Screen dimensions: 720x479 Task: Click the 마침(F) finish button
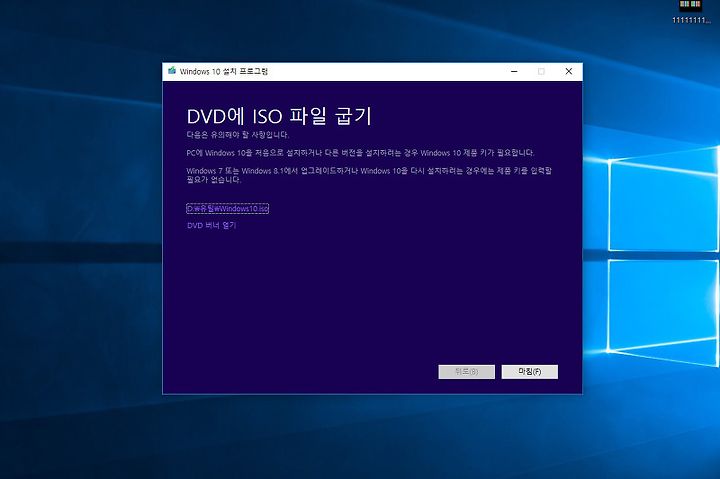click(529, 372)
